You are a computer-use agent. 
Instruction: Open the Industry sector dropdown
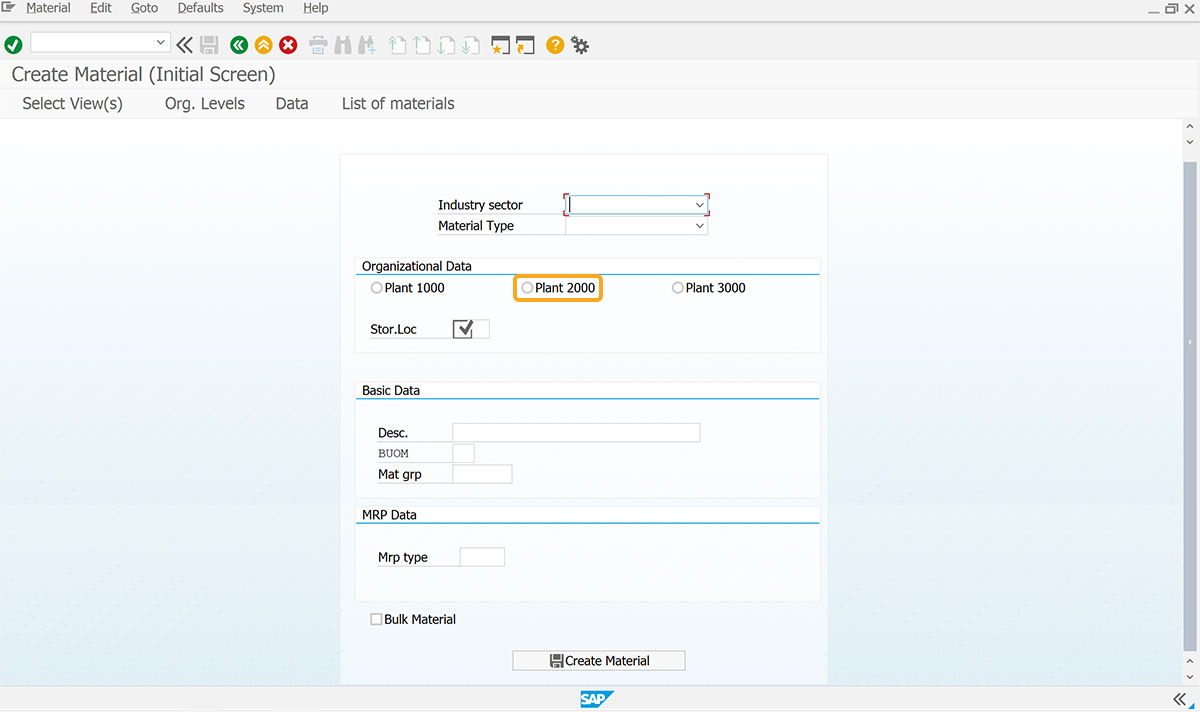coord(699,205)
